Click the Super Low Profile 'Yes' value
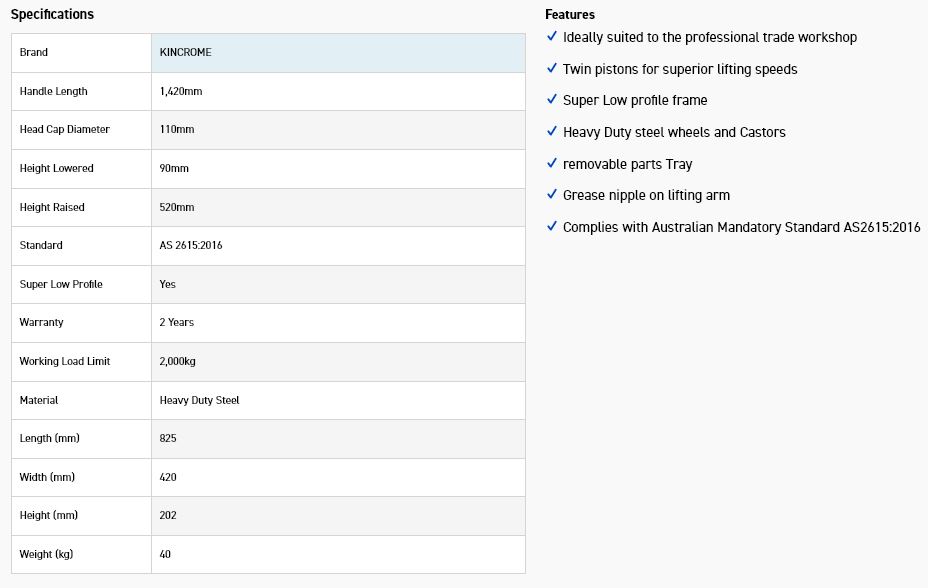 click(x=168, y=284)
